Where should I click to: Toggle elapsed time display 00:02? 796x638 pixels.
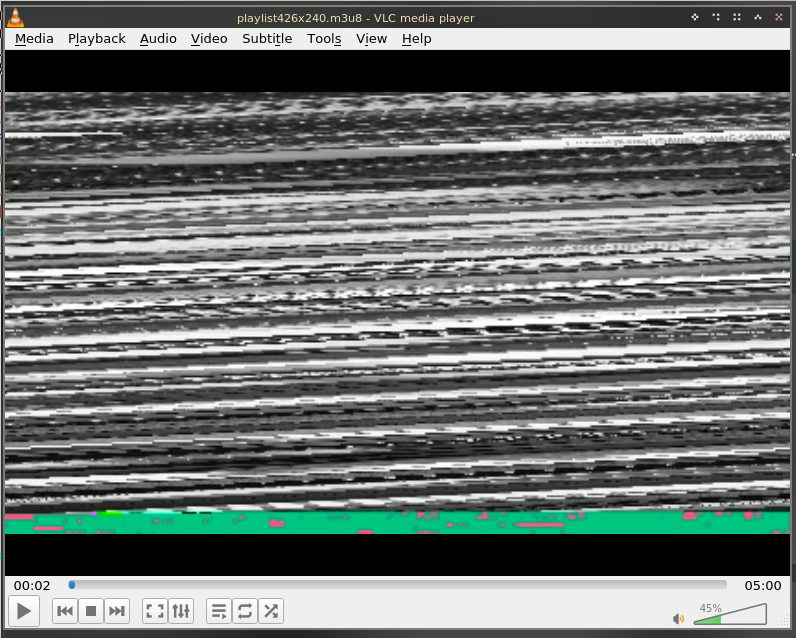pos(32,586)
